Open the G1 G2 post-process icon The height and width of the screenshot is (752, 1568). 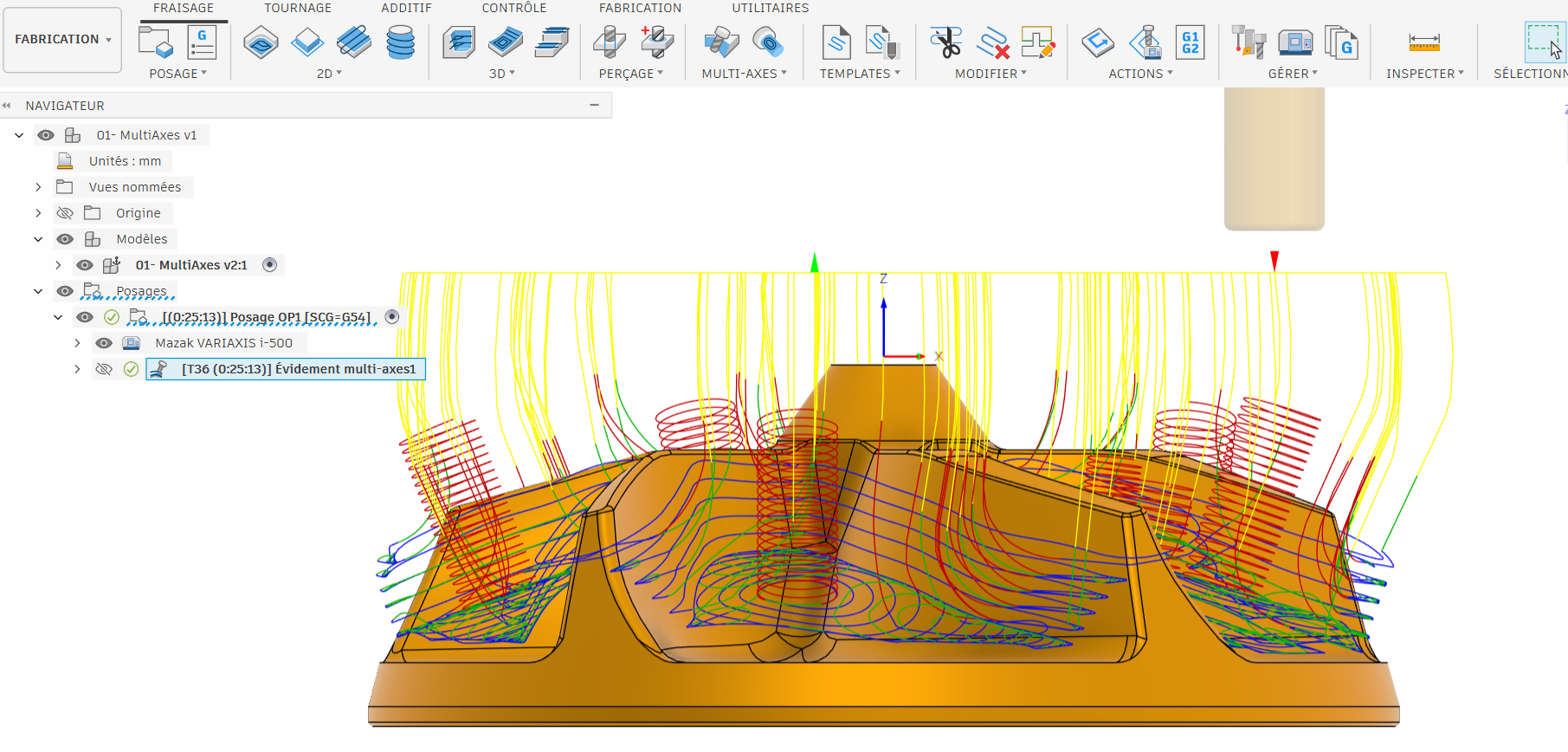pyautogui.click(x=1190, y=42)
